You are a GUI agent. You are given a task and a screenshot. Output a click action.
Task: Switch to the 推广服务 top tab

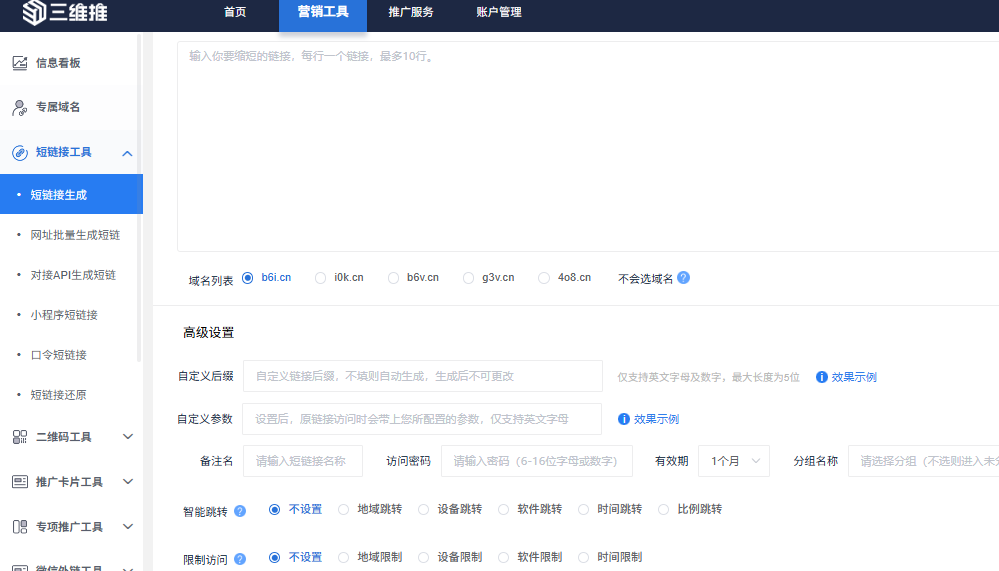click(x=410, y=12)
